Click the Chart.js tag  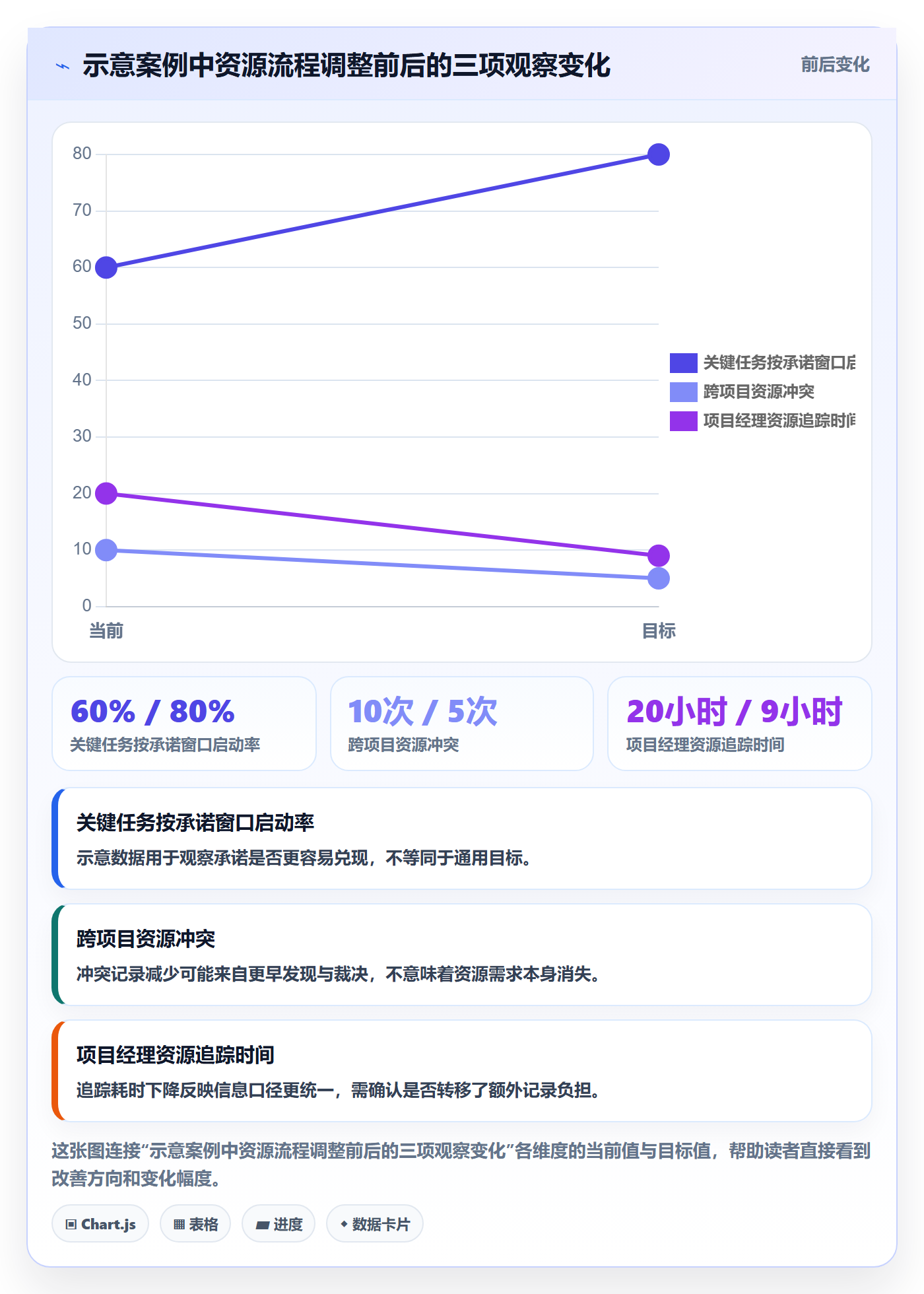tap(100, 1223)
